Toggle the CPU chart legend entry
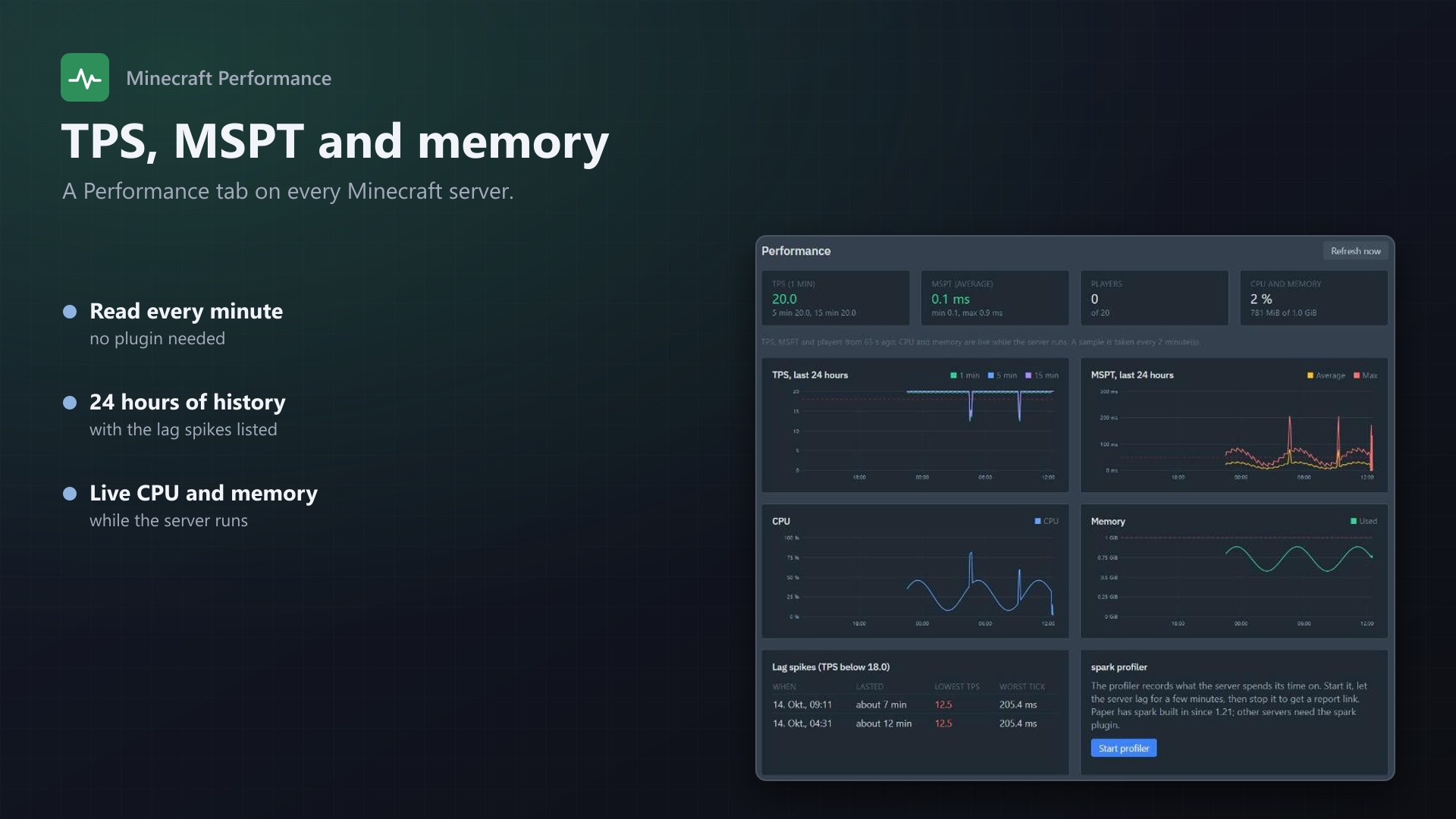This screenshot has height=819, width=1456. pos(1046,521)
